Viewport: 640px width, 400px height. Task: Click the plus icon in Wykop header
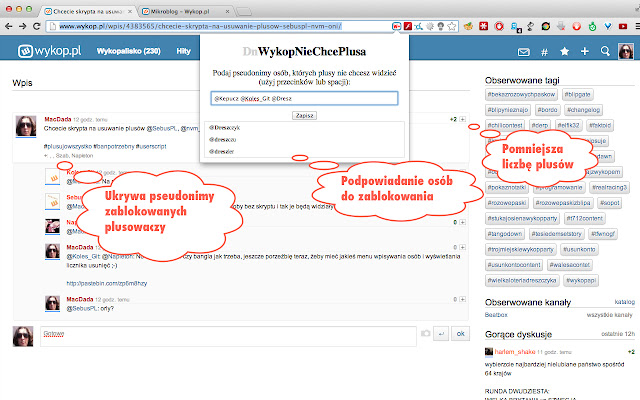584,51
